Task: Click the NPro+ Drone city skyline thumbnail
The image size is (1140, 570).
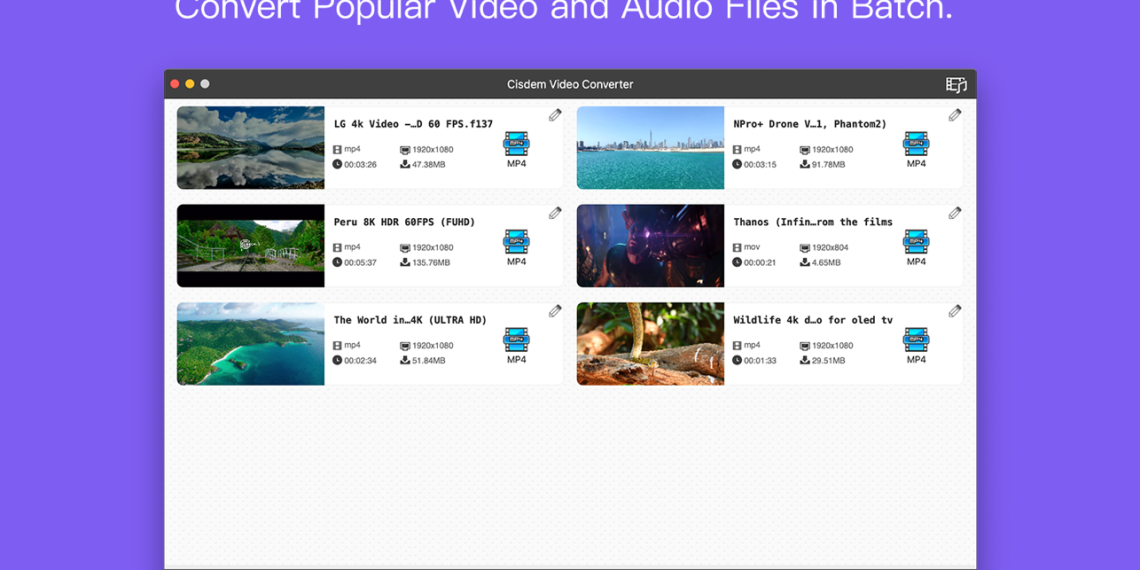Action: coord(650,148)
